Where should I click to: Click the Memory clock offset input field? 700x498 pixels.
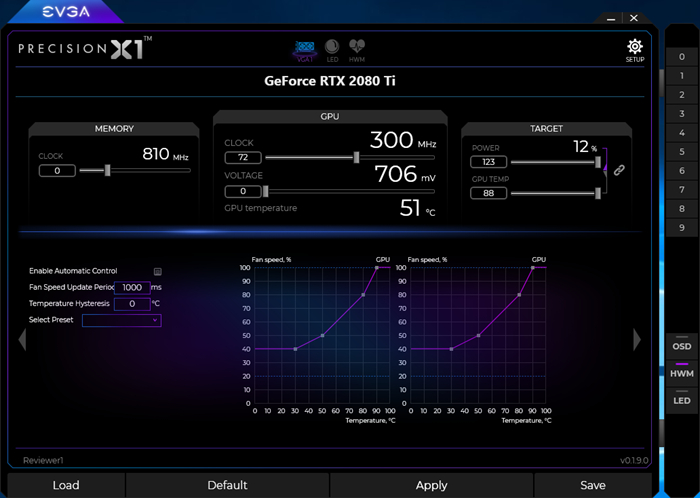pos(57,171)
